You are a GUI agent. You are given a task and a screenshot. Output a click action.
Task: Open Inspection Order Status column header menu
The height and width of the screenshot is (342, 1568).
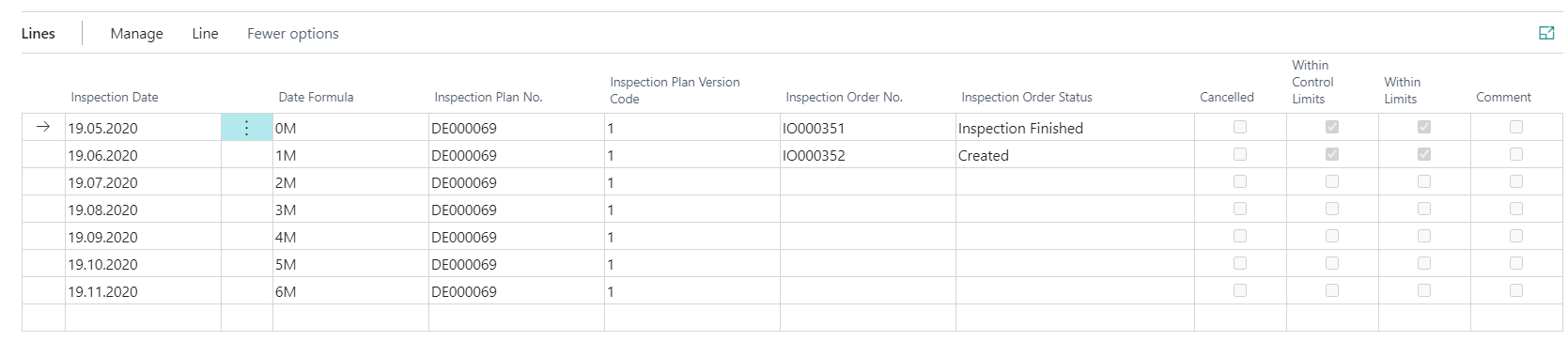click(x=1027, y=97)
